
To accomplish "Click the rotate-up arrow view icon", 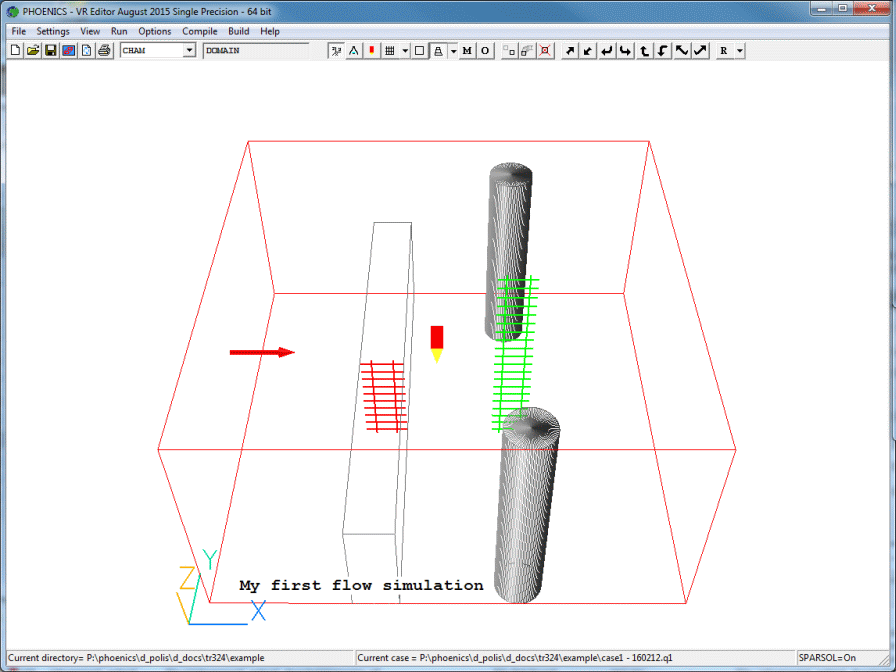I will pos(644,50).
